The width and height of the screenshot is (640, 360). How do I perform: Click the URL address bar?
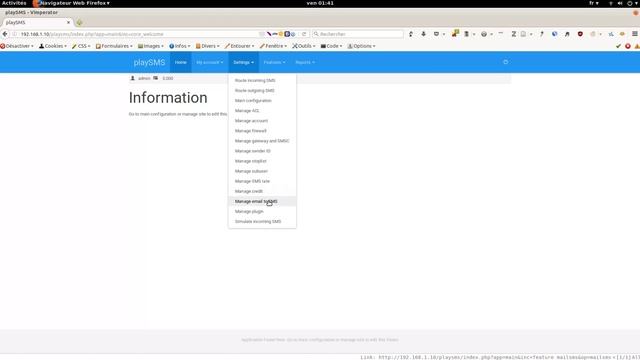pos(139,34)
